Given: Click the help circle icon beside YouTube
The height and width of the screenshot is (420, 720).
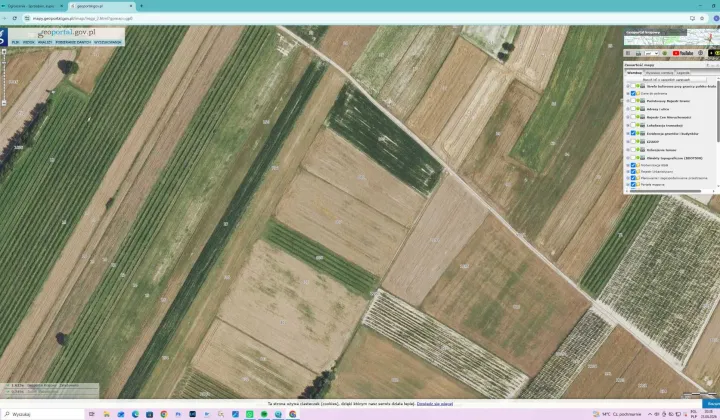Looking at the screenshot, I should click(x=700, y=53).
